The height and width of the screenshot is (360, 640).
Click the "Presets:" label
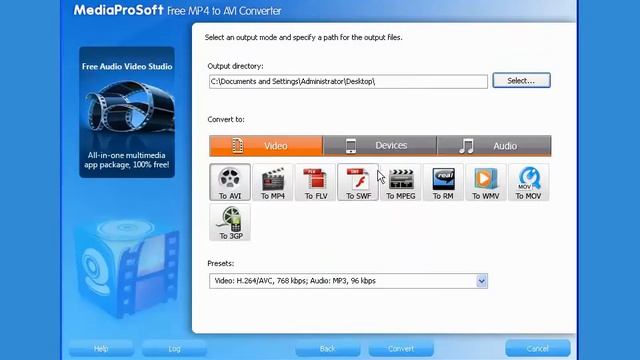point(221,264)
